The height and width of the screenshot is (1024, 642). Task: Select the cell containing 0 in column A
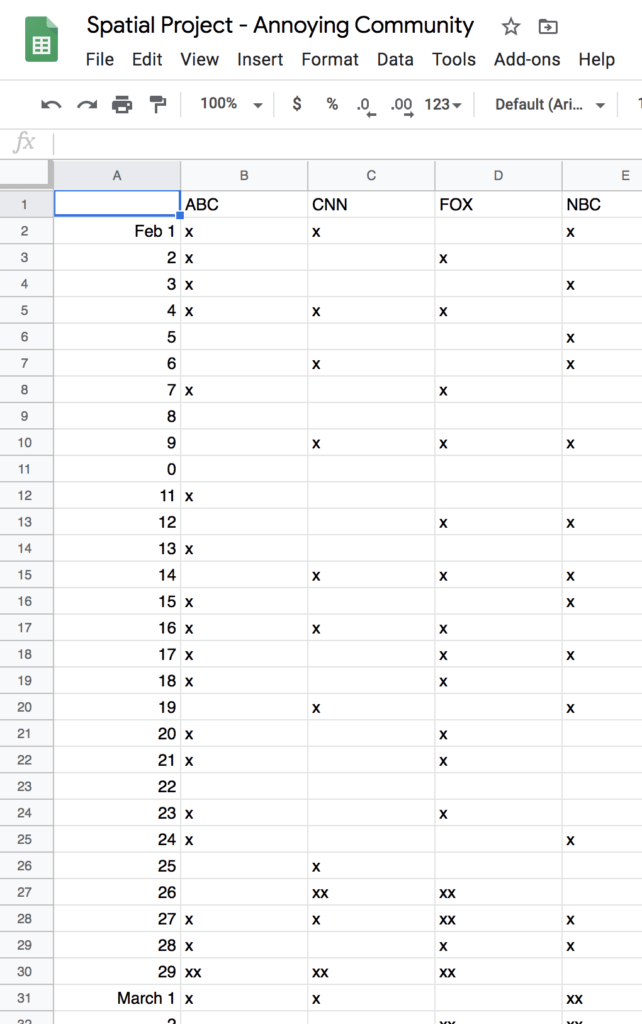[117, 469]
